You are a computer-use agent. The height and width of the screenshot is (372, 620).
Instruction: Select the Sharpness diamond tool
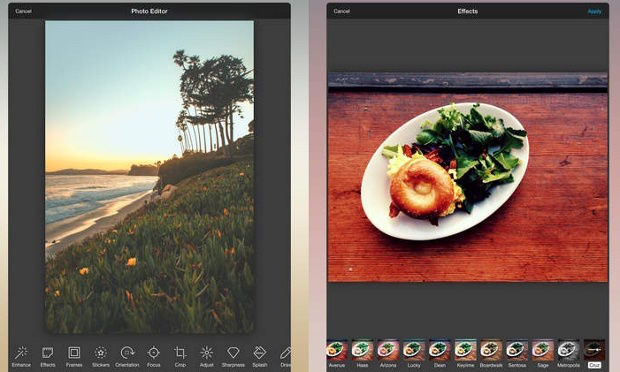[x=233, y=356]
